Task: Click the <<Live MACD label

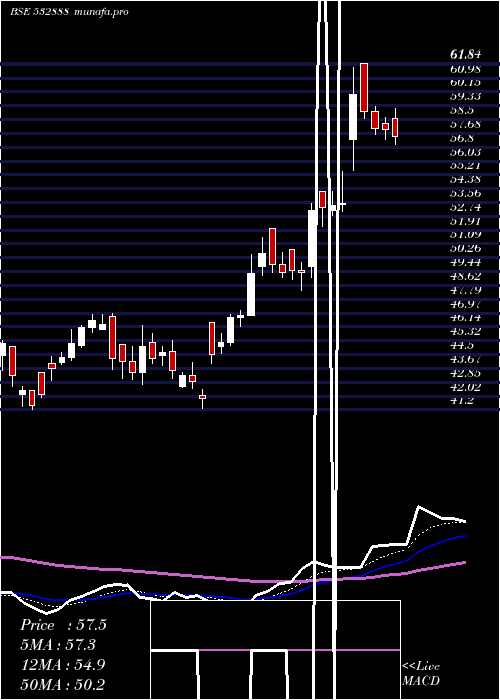Action: click(x=421, y=673)
